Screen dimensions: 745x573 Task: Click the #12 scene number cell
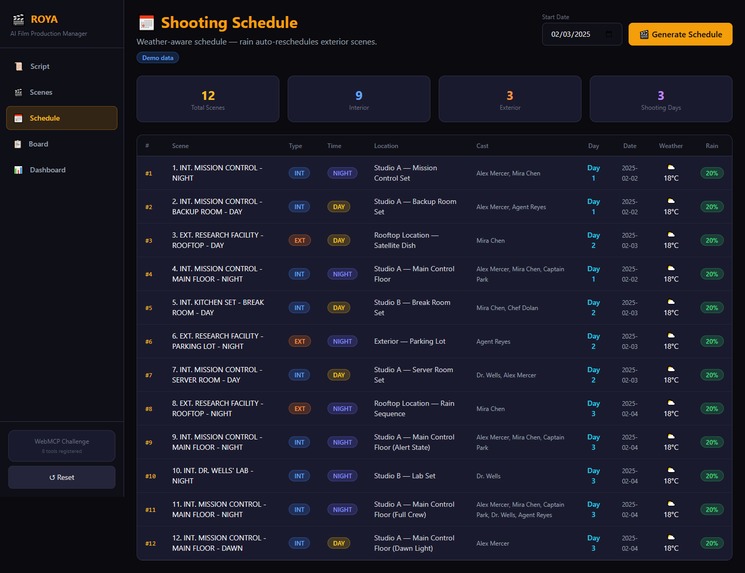(150, 543)
